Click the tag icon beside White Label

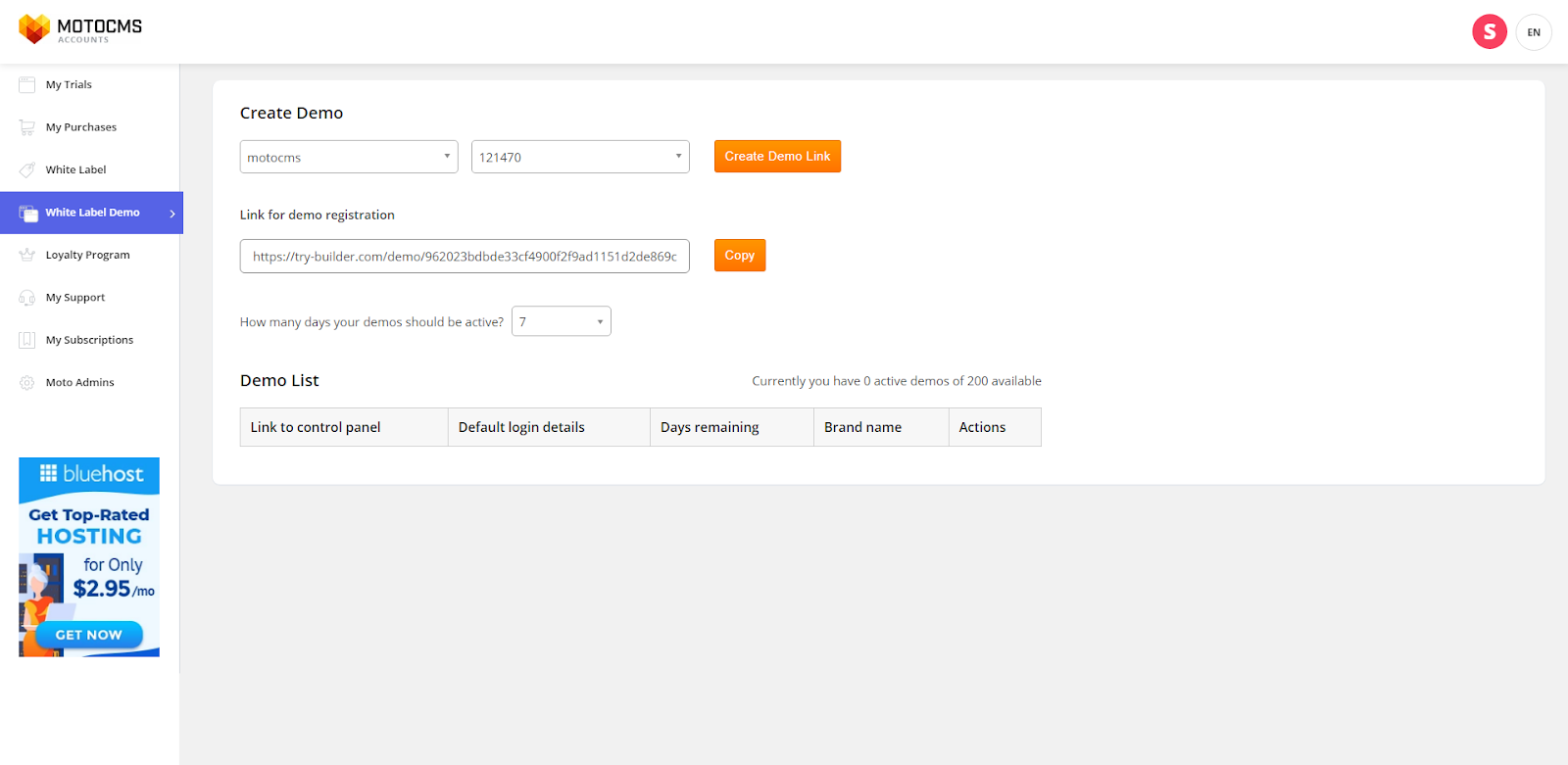click(x=27, y=169)
